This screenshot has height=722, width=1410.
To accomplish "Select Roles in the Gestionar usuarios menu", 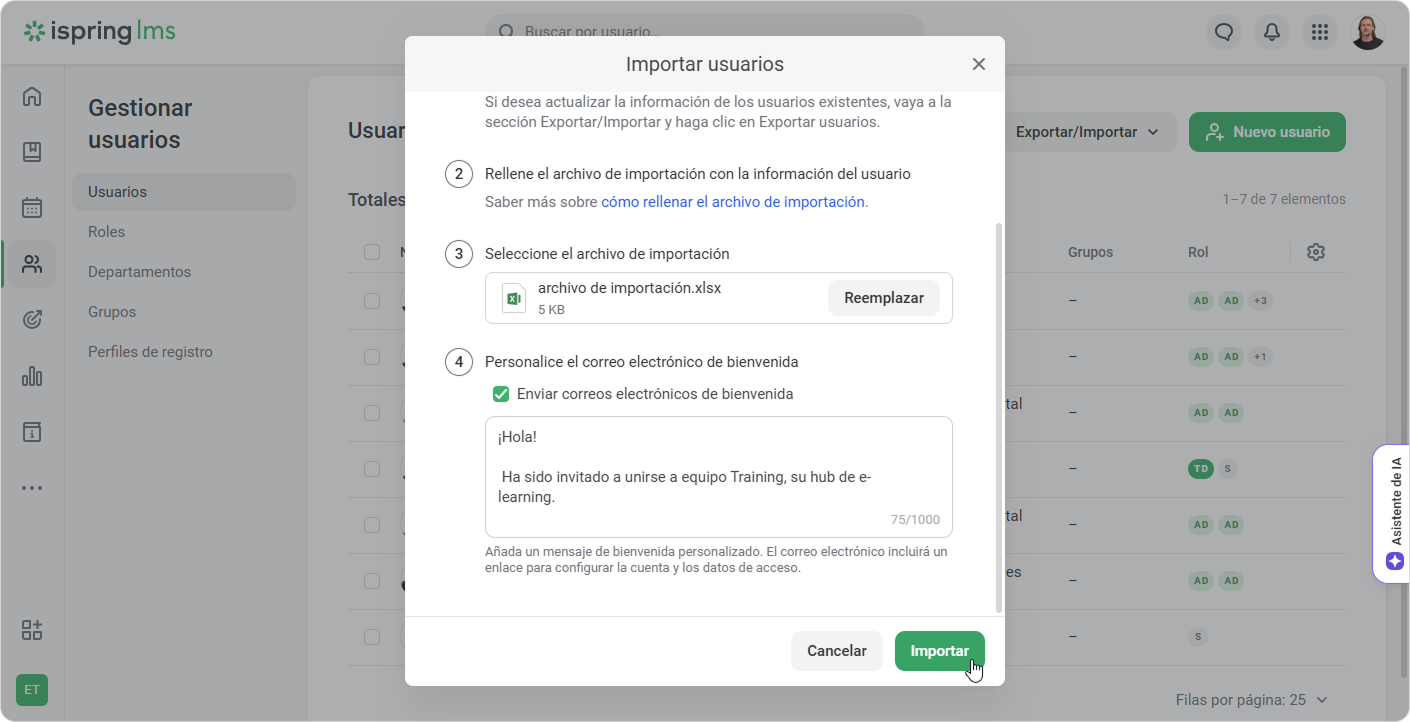I will (107, 232).
